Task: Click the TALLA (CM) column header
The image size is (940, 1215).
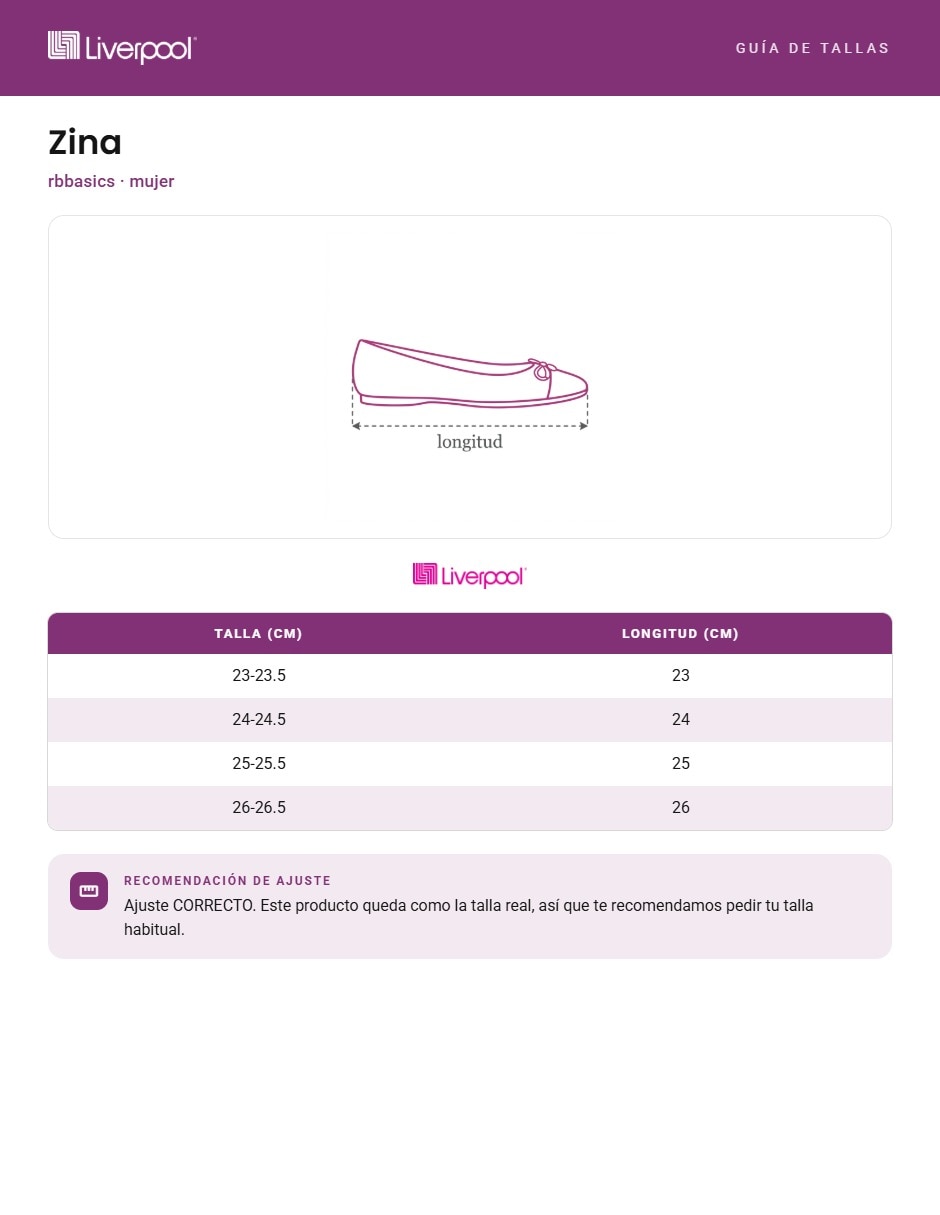Action: [x=258, y=633]
